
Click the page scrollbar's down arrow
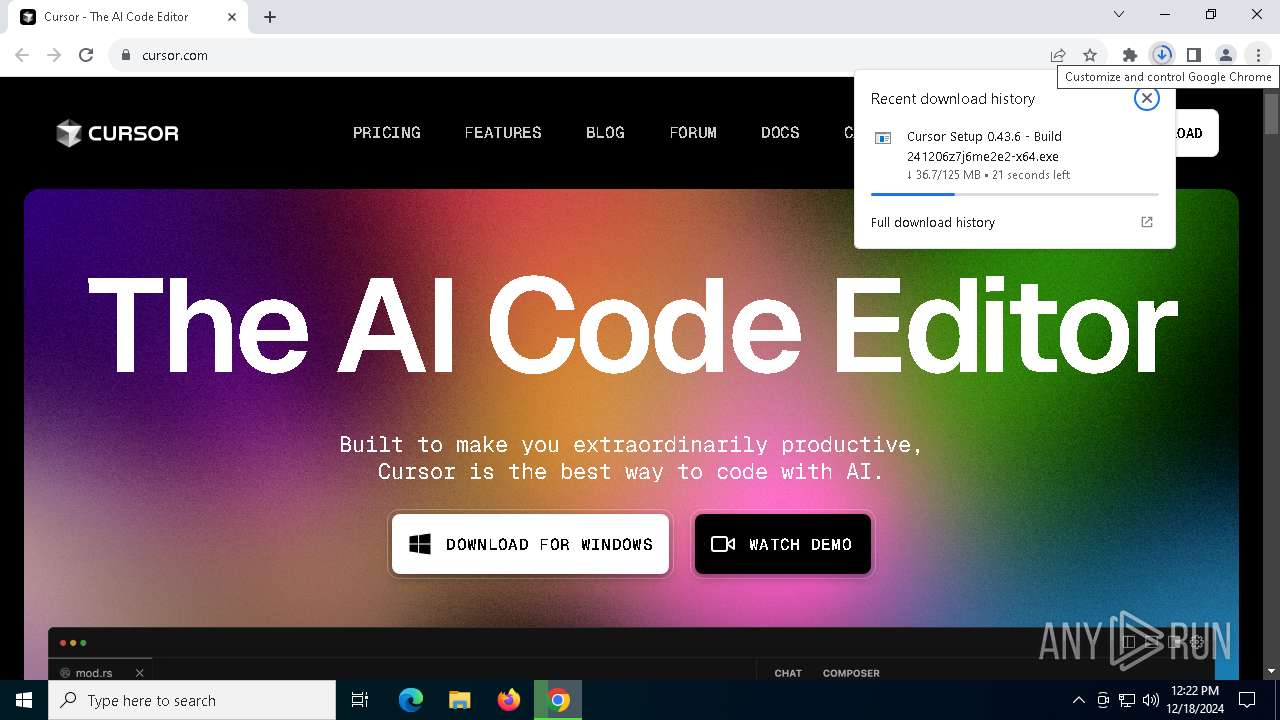1271,672
